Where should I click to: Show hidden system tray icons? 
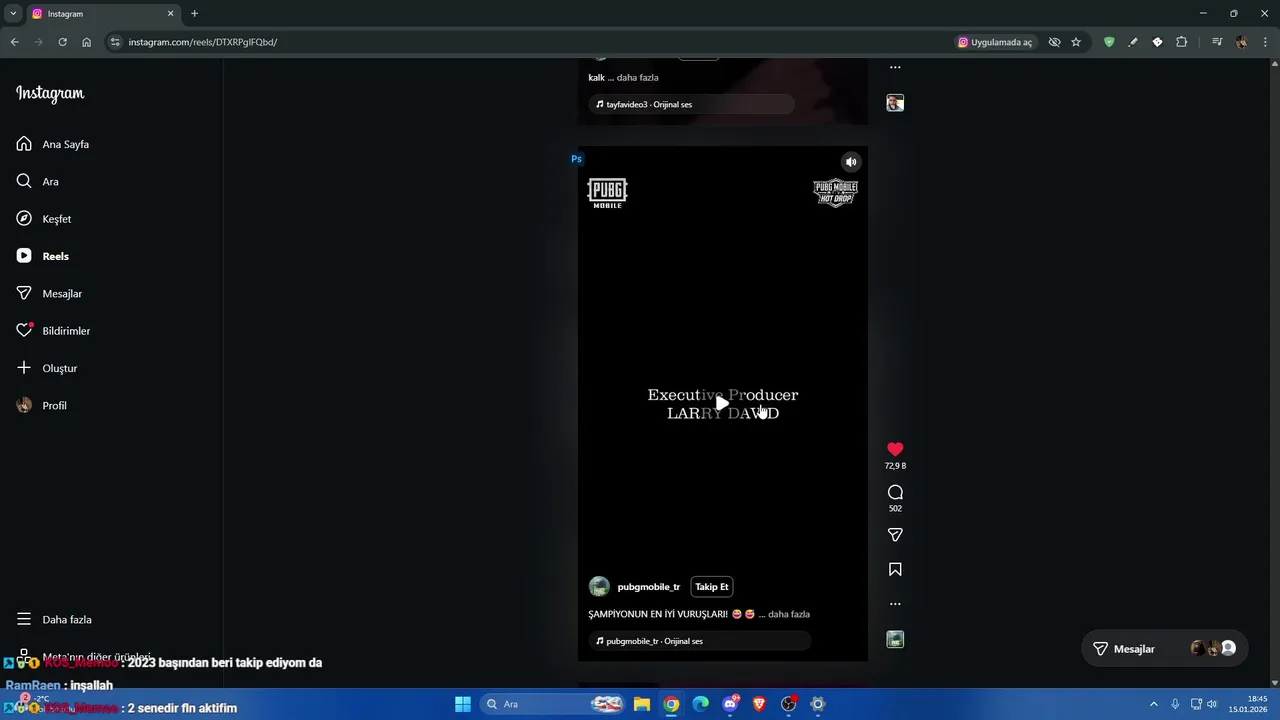pos(1153,704)
